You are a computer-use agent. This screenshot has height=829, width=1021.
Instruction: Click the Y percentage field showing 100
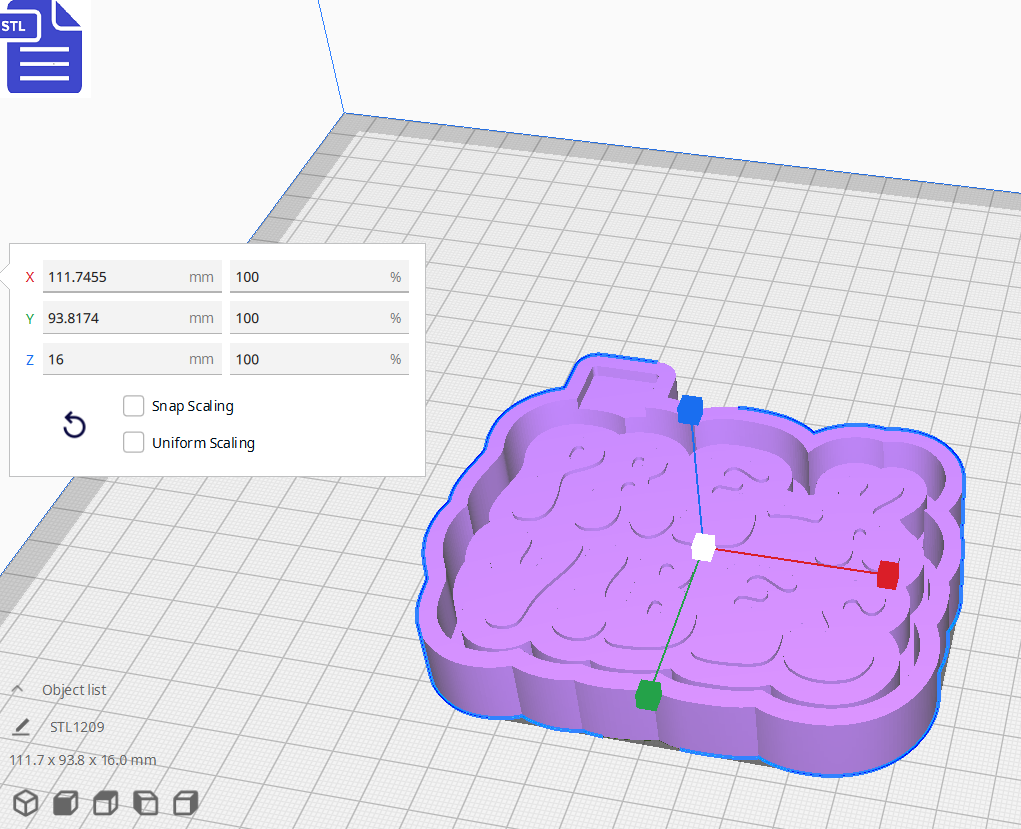click(317, 317)
